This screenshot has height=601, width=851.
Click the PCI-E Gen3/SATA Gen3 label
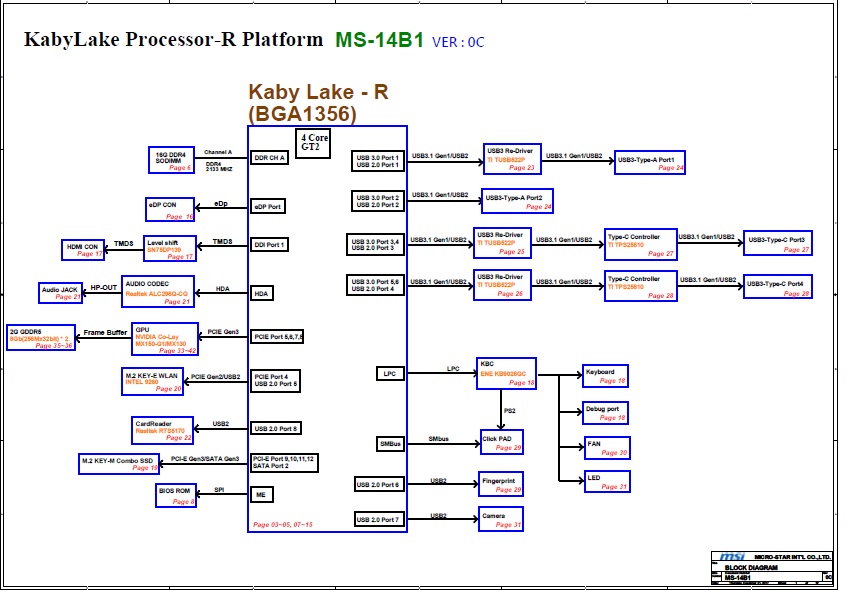point(205,459)
